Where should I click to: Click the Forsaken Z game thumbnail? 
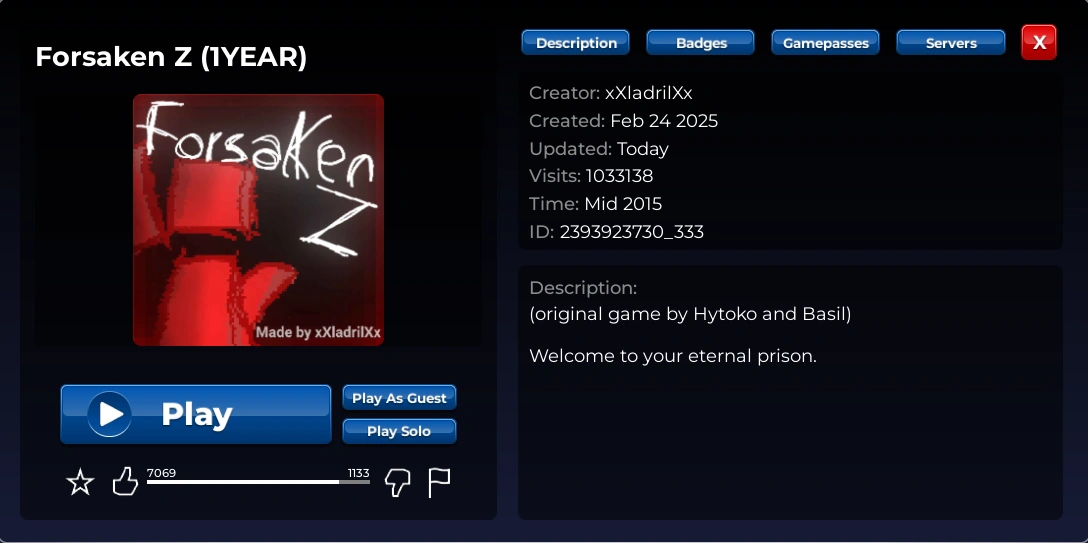coord(258,220)
